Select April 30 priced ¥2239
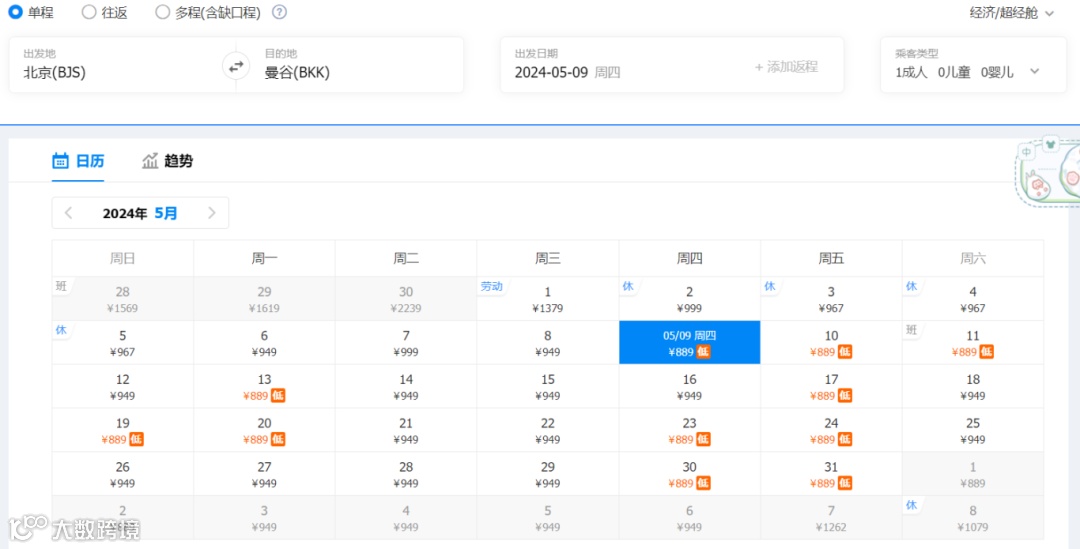 [x=406, y=299]
